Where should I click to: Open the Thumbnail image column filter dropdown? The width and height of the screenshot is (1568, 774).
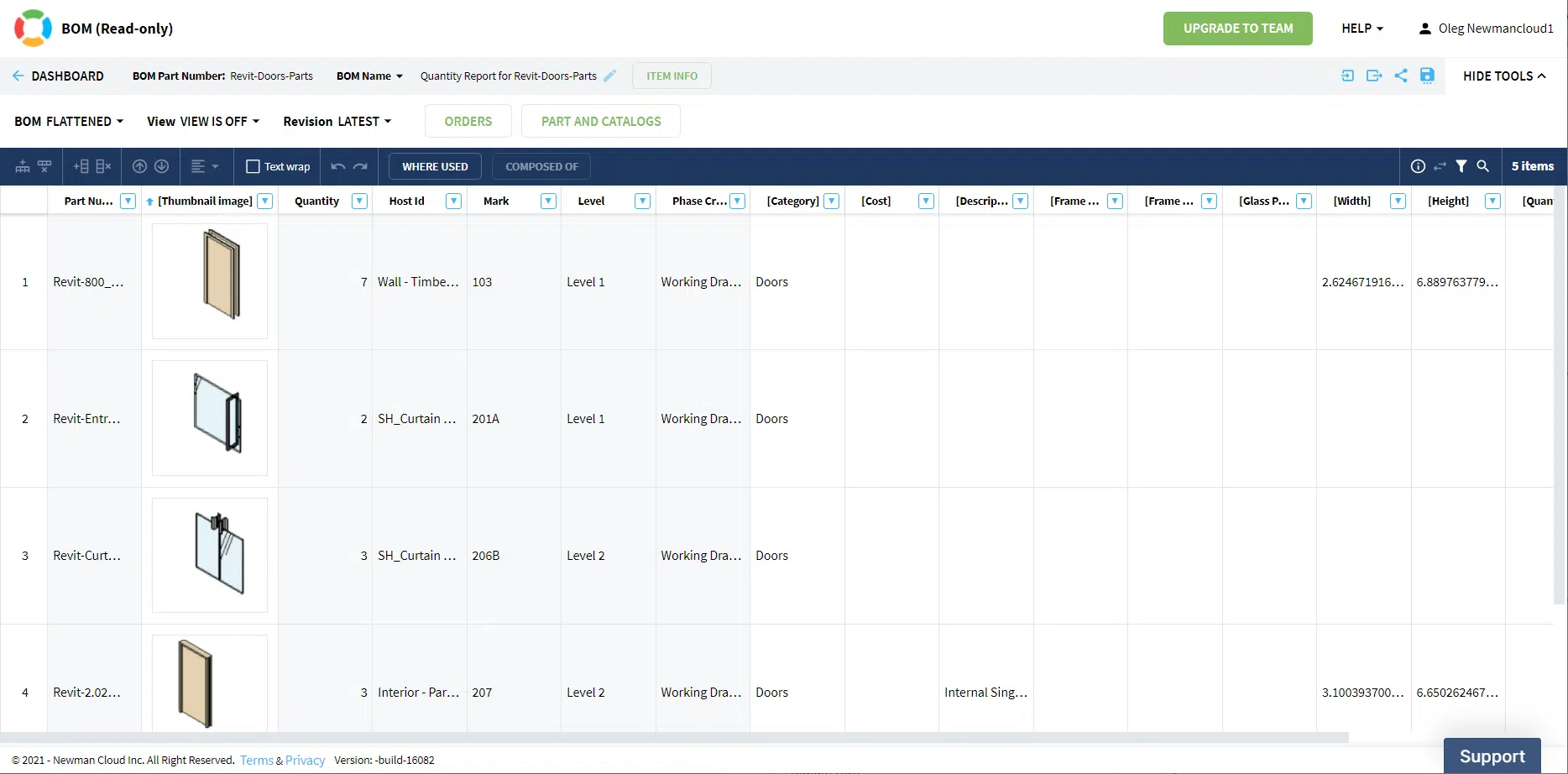point(264,201)
